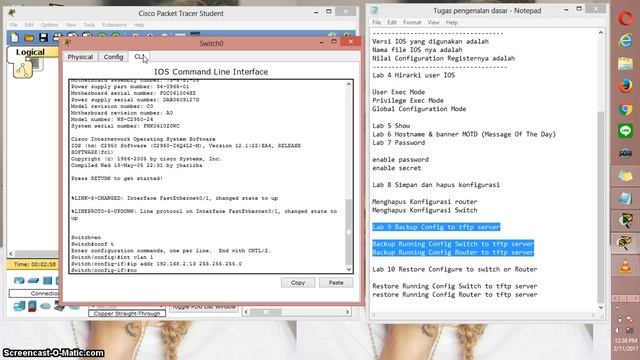
Task: Select WAN cloud device category icon
Action: [45, 306]
